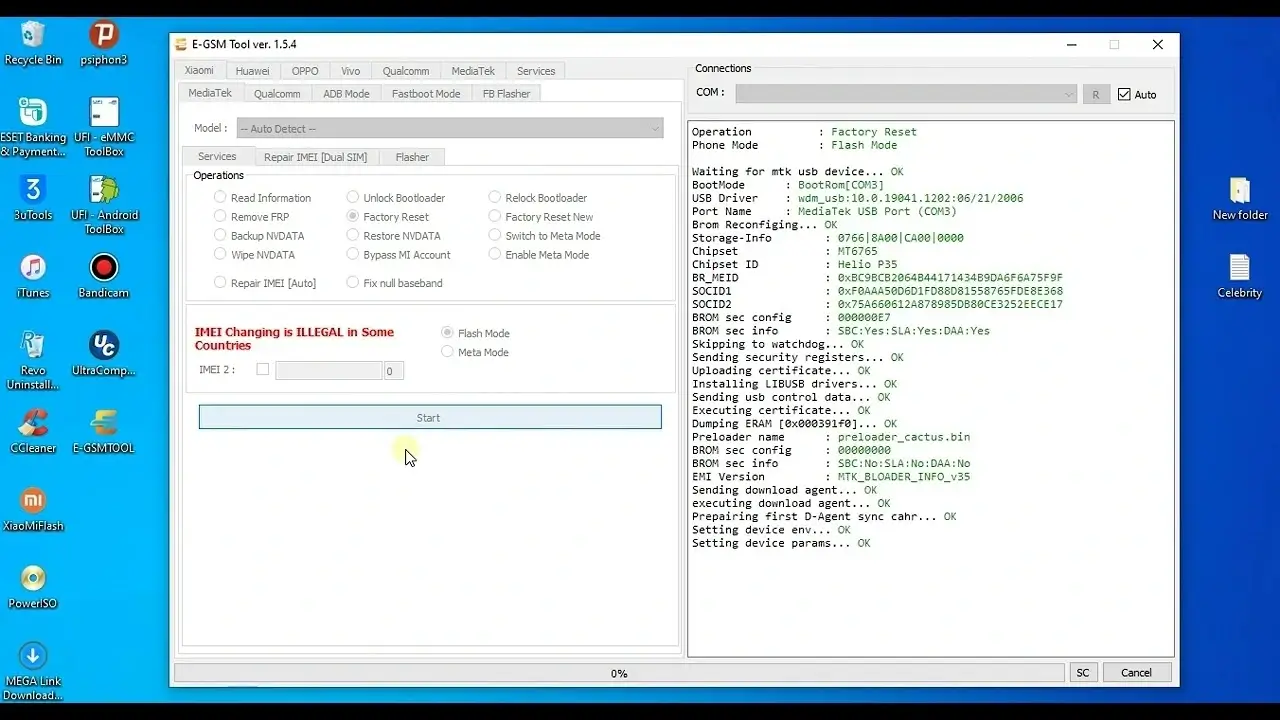This screenshot has width=1280, height=720.
Task: Click the Cancel button
Action: click(x=1136, y=673)
